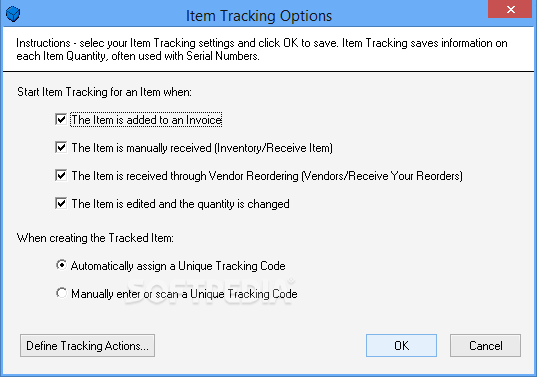This screenshot has width=537, height=377.
Task: Click the Instructions text paragraph
Action: tap(262, 49)
